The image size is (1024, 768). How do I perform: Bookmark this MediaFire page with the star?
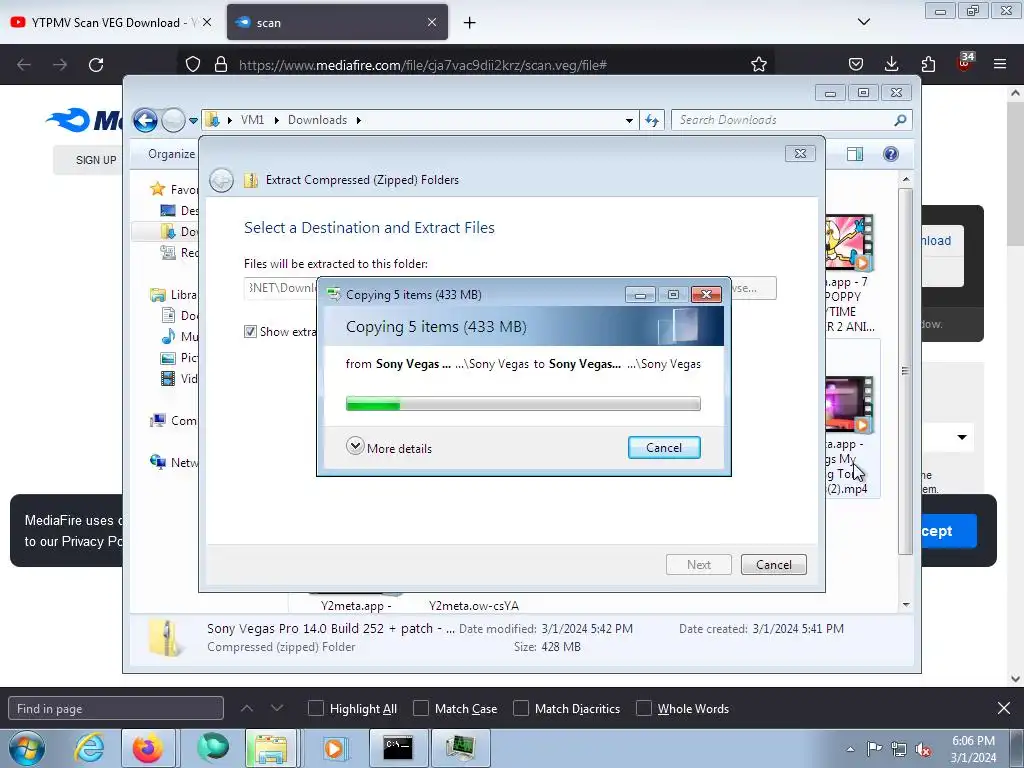[758, 65]
